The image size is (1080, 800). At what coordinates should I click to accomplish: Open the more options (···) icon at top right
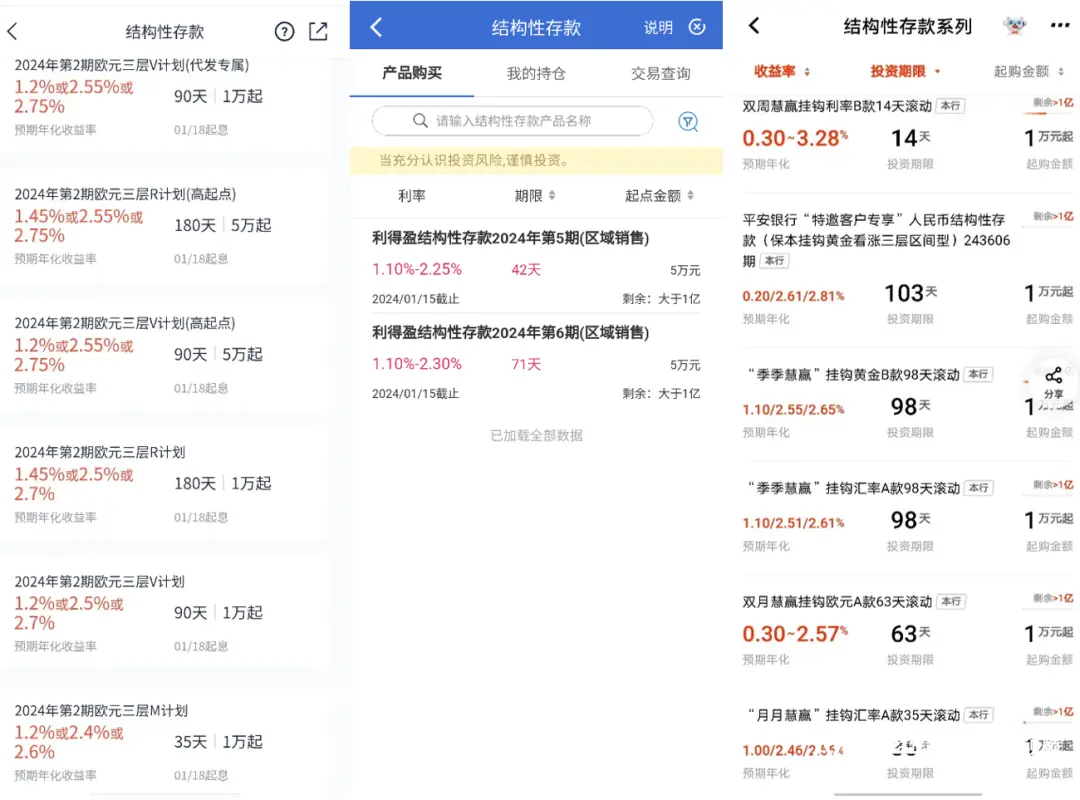1057,24
